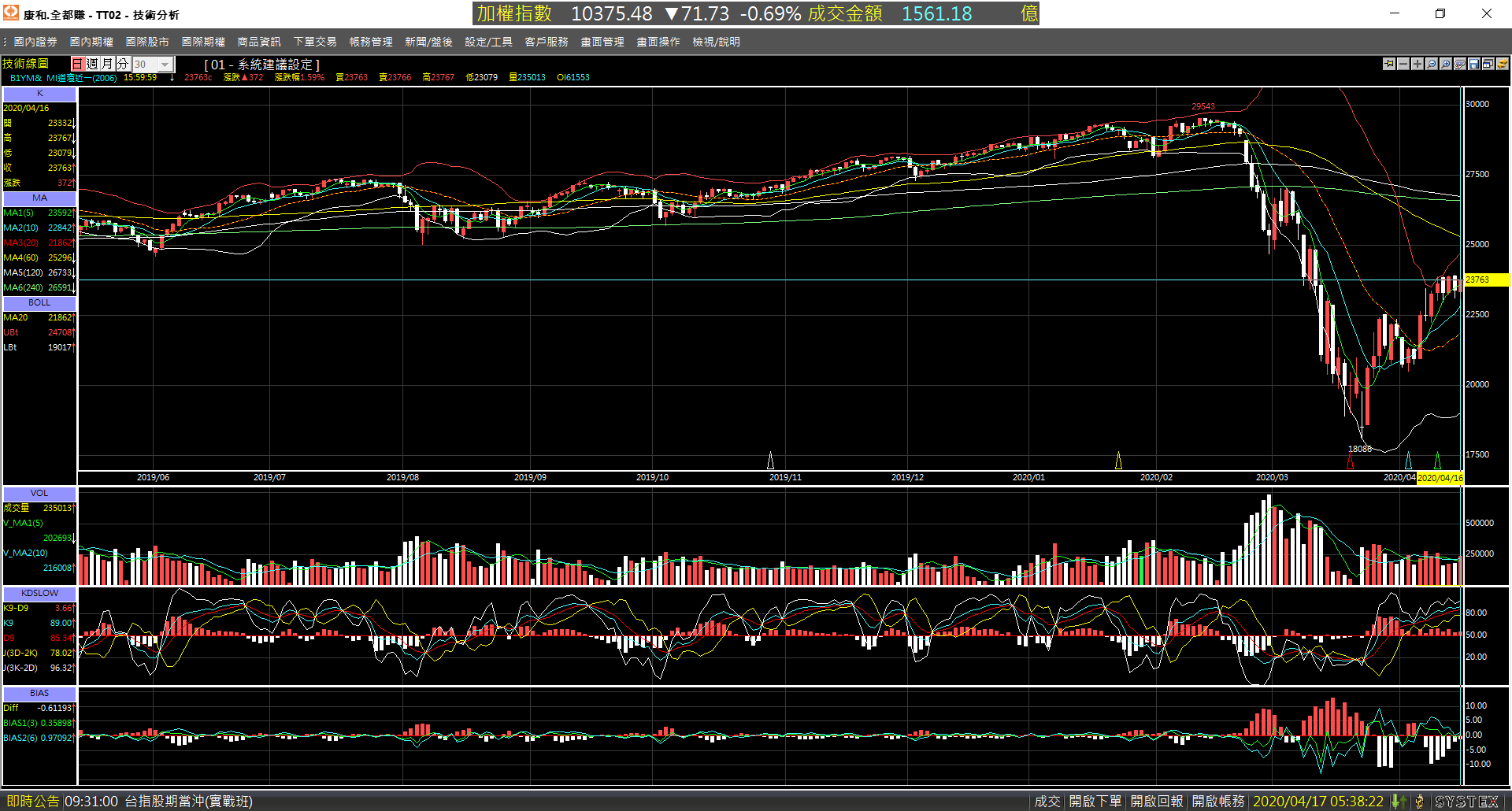Open the 畫面操作 menu

click(658, 42)
